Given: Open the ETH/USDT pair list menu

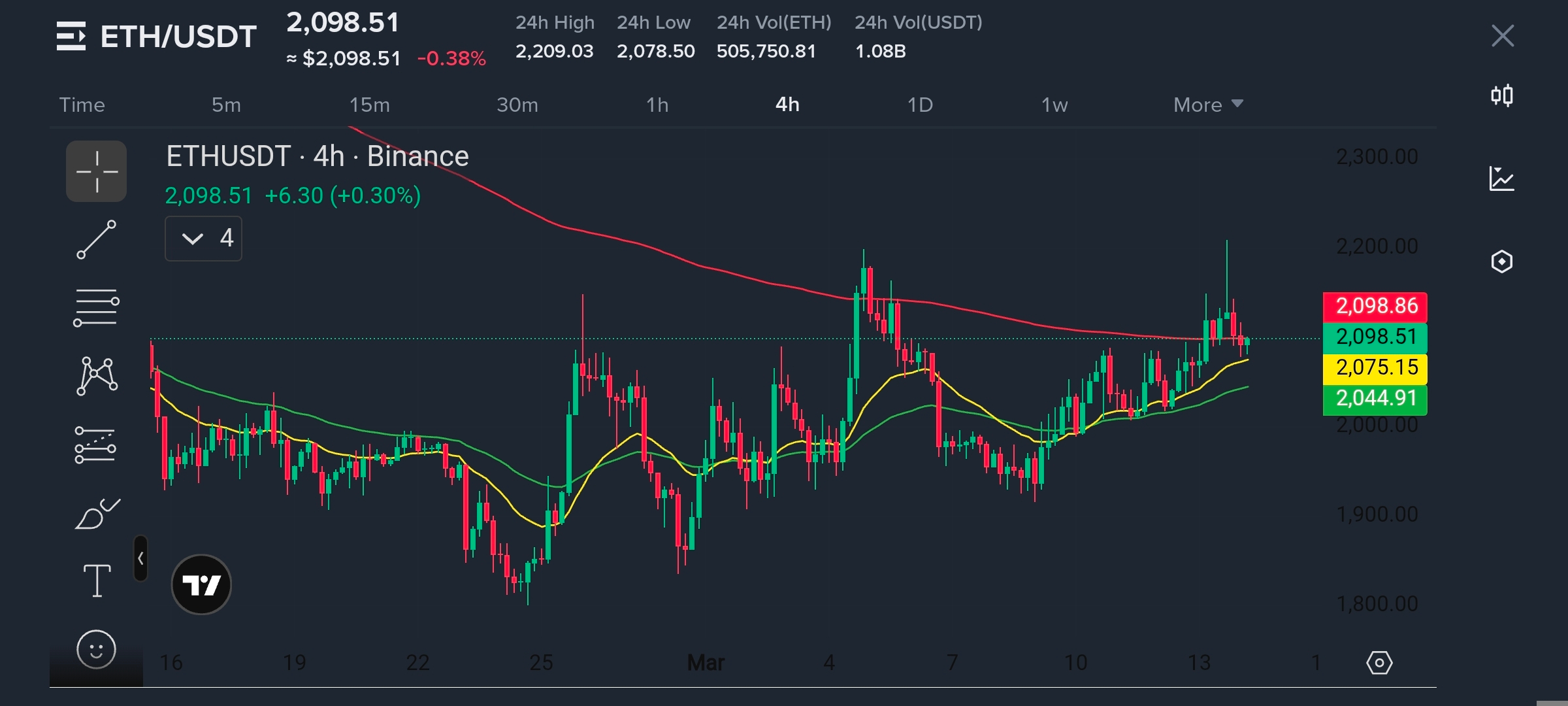Looking at the screenshot, I should pyautogui.click(x=71, y=36).
